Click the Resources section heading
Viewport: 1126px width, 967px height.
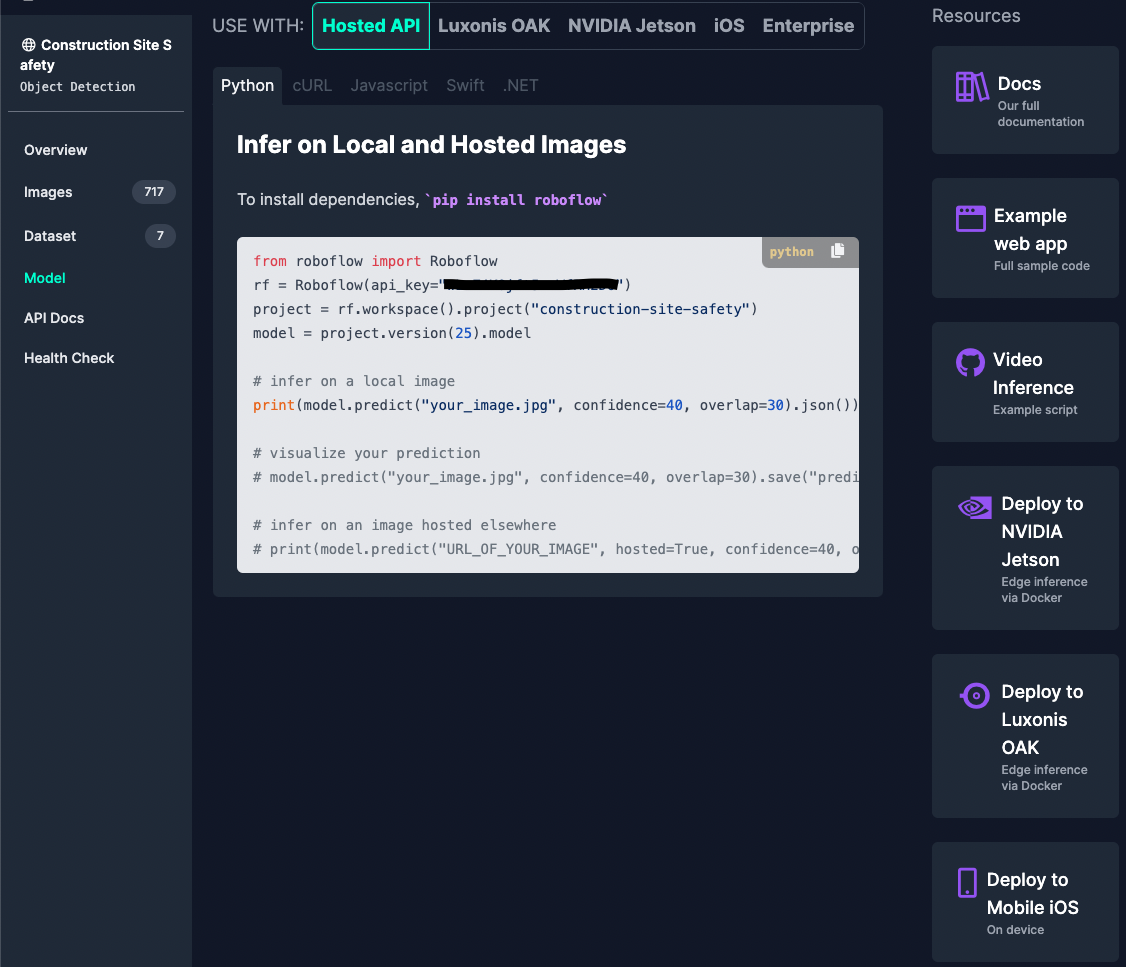(976, 16)
